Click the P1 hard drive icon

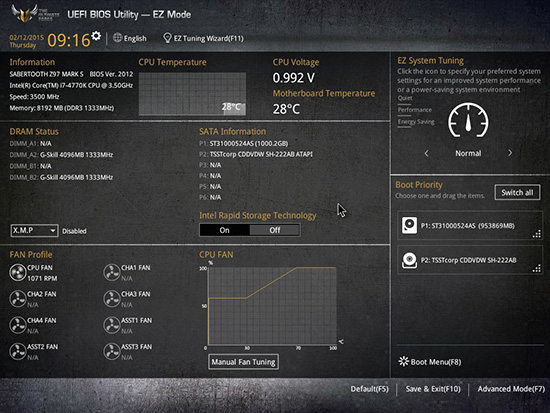pos(409,225)
